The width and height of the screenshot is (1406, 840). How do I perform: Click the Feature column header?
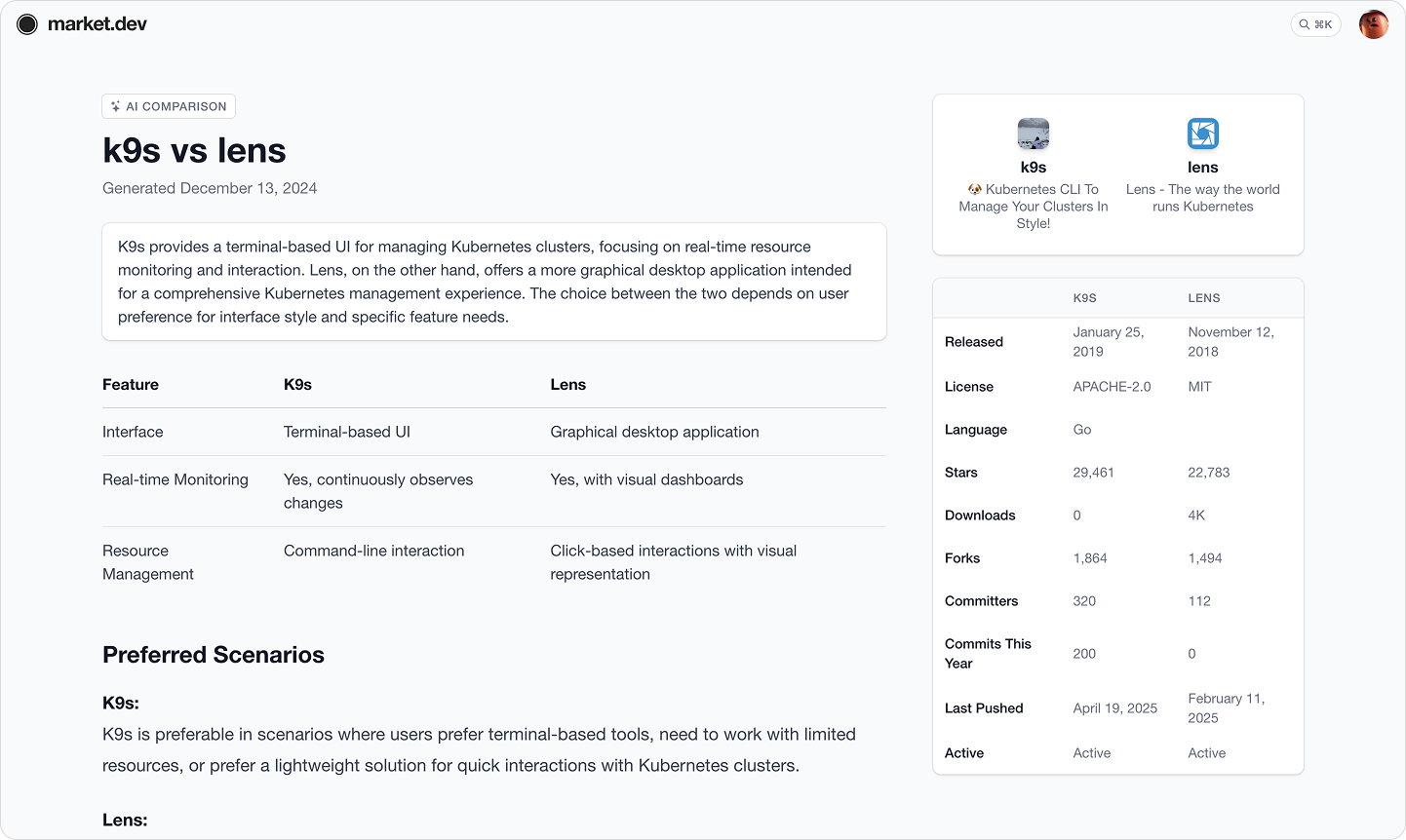click(131, 385)
